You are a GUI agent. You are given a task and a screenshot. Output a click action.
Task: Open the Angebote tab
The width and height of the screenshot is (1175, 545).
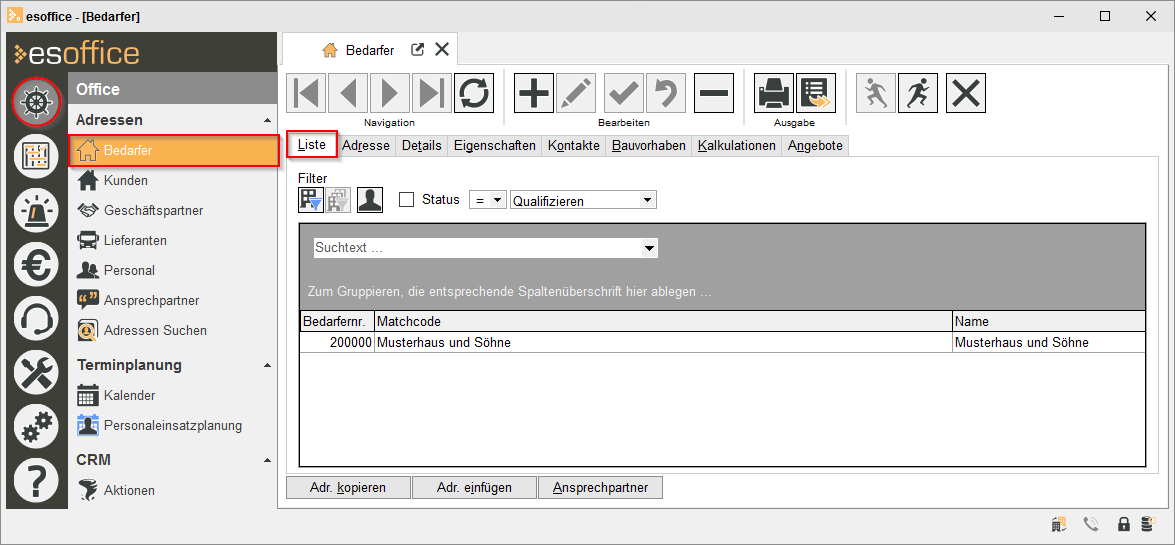815,146
